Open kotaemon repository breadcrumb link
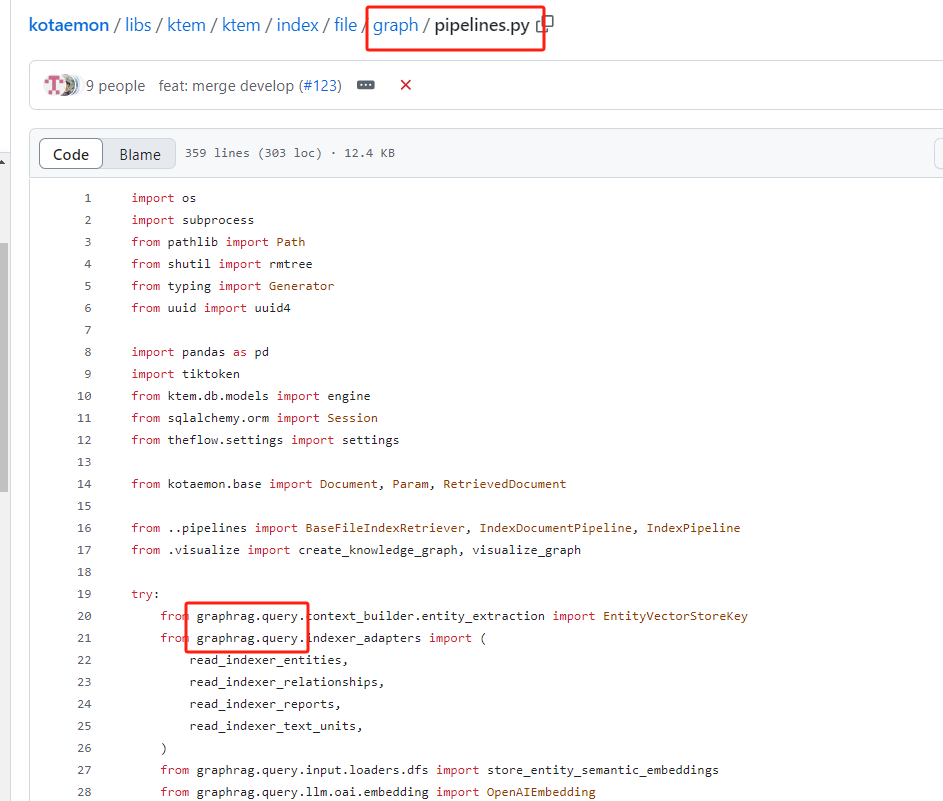Image resolution: width=943 pixels, height=801 pixels. [69, 25]
